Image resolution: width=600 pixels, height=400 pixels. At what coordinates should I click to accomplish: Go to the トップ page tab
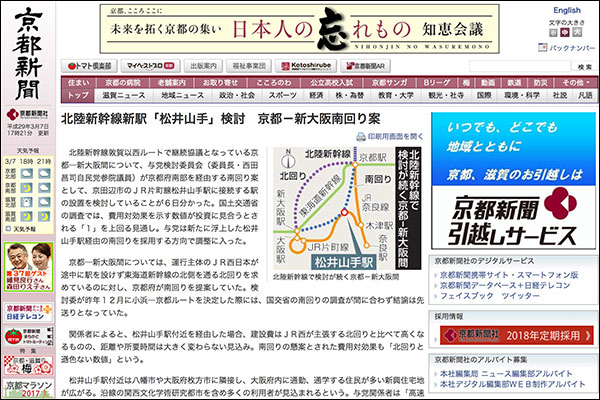(77, 95)
